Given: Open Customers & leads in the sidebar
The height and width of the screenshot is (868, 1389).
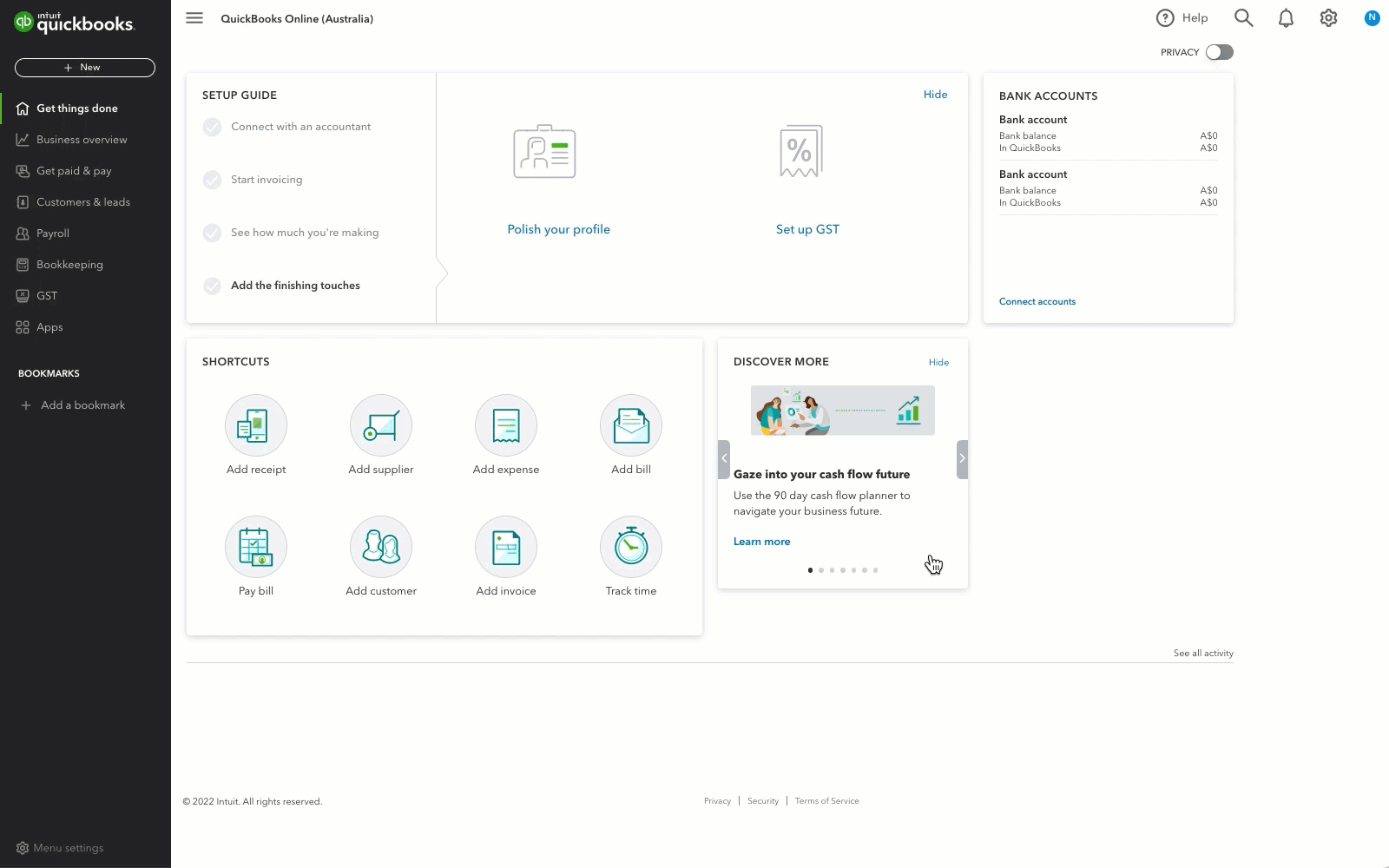Looking at the screenshot, I should pyautogui.click(x=85, y=202).
